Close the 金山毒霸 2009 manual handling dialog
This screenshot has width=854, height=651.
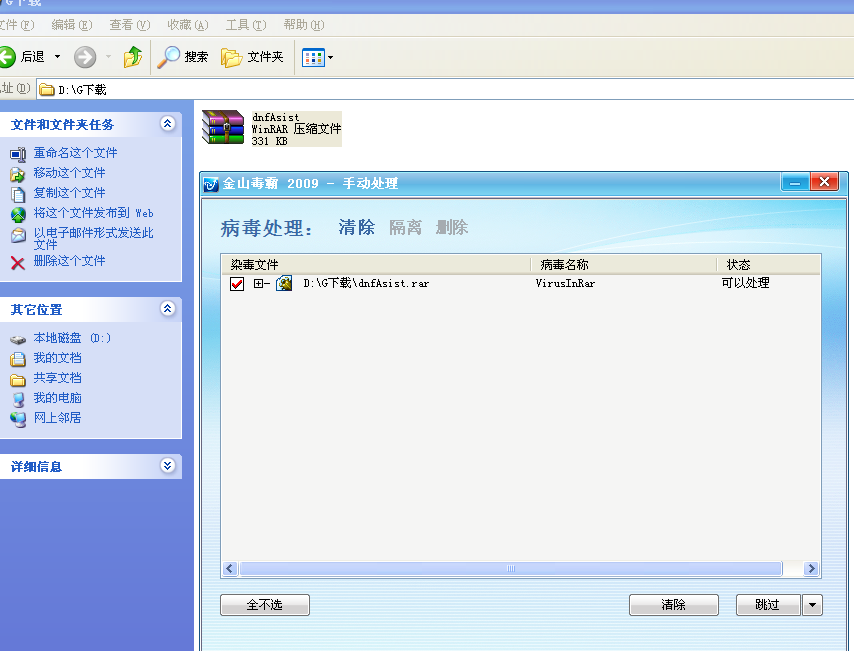825,182
